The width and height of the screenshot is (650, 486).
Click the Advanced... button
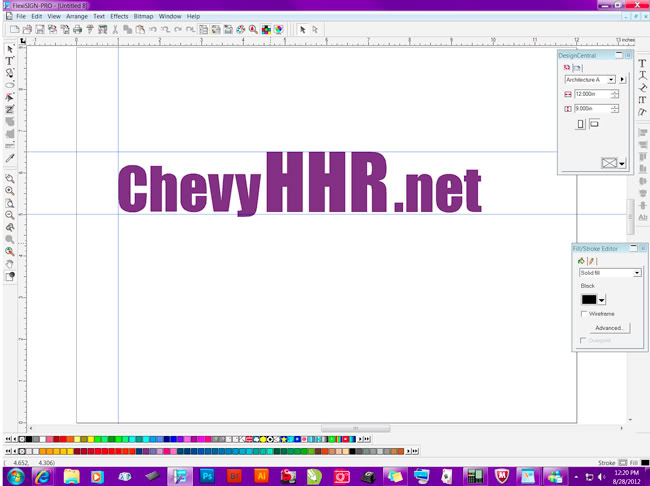(x=609, y=328)
